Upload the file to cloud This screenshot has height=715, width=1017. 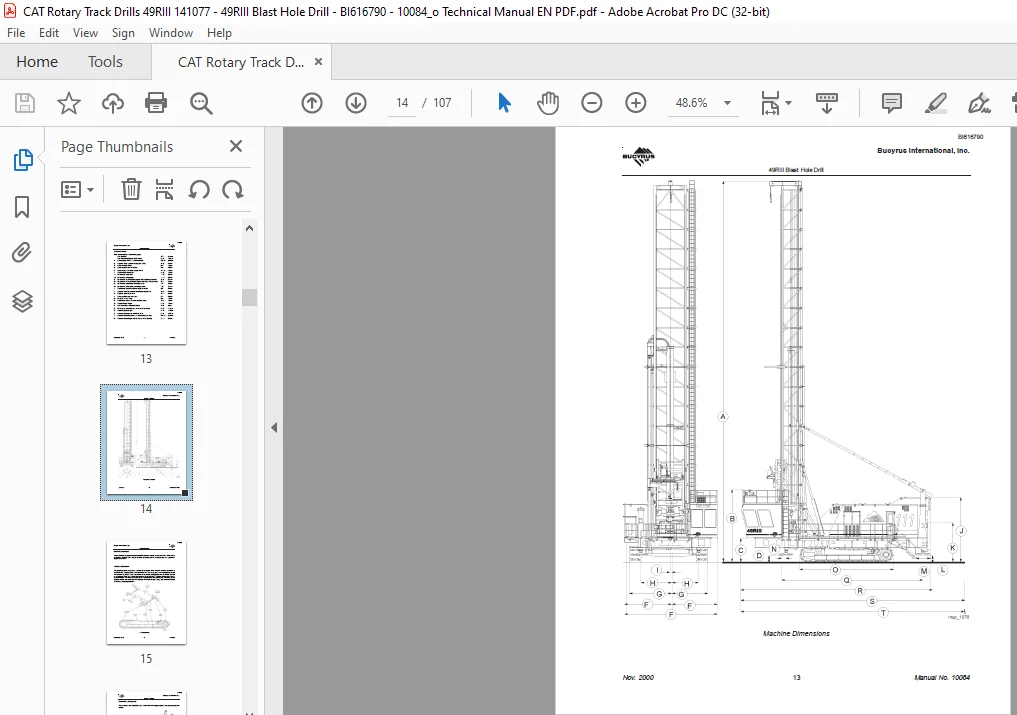tap(113, 103)
